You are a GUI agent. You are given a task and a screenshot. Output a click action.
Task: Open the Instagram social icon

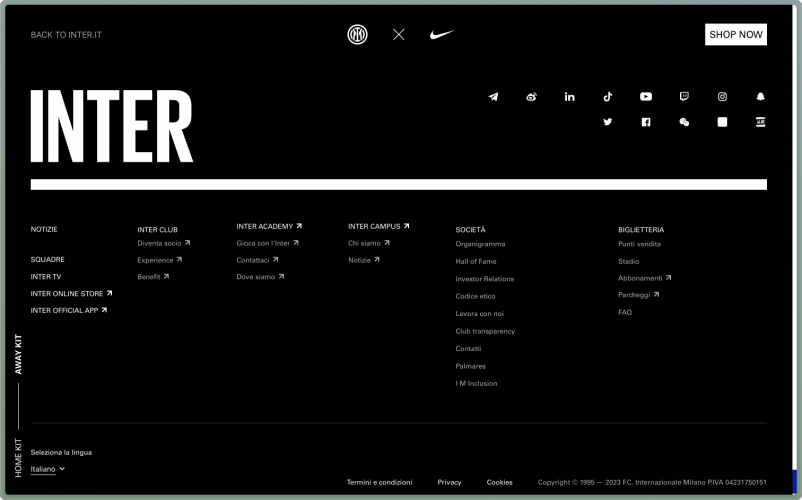[722, 97]
